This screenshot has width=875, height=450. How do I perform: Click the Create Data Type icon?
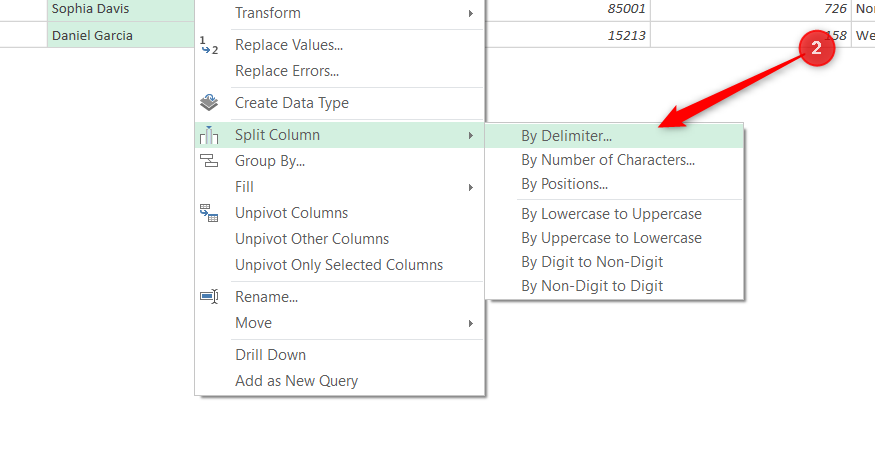(x=209, y=103)
